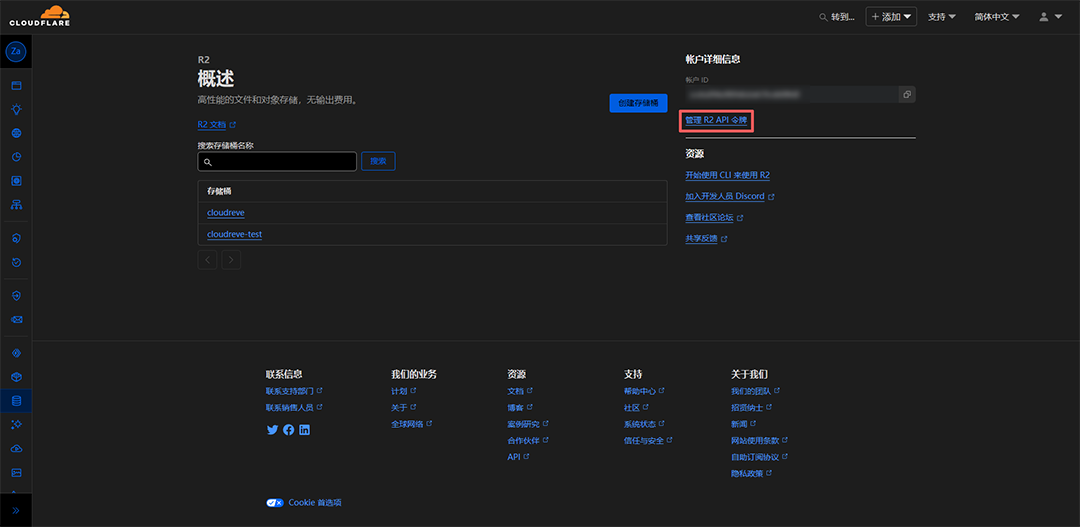Open the image icon in sidebar
Screen dimensions: 1080x527
[17, 473]
